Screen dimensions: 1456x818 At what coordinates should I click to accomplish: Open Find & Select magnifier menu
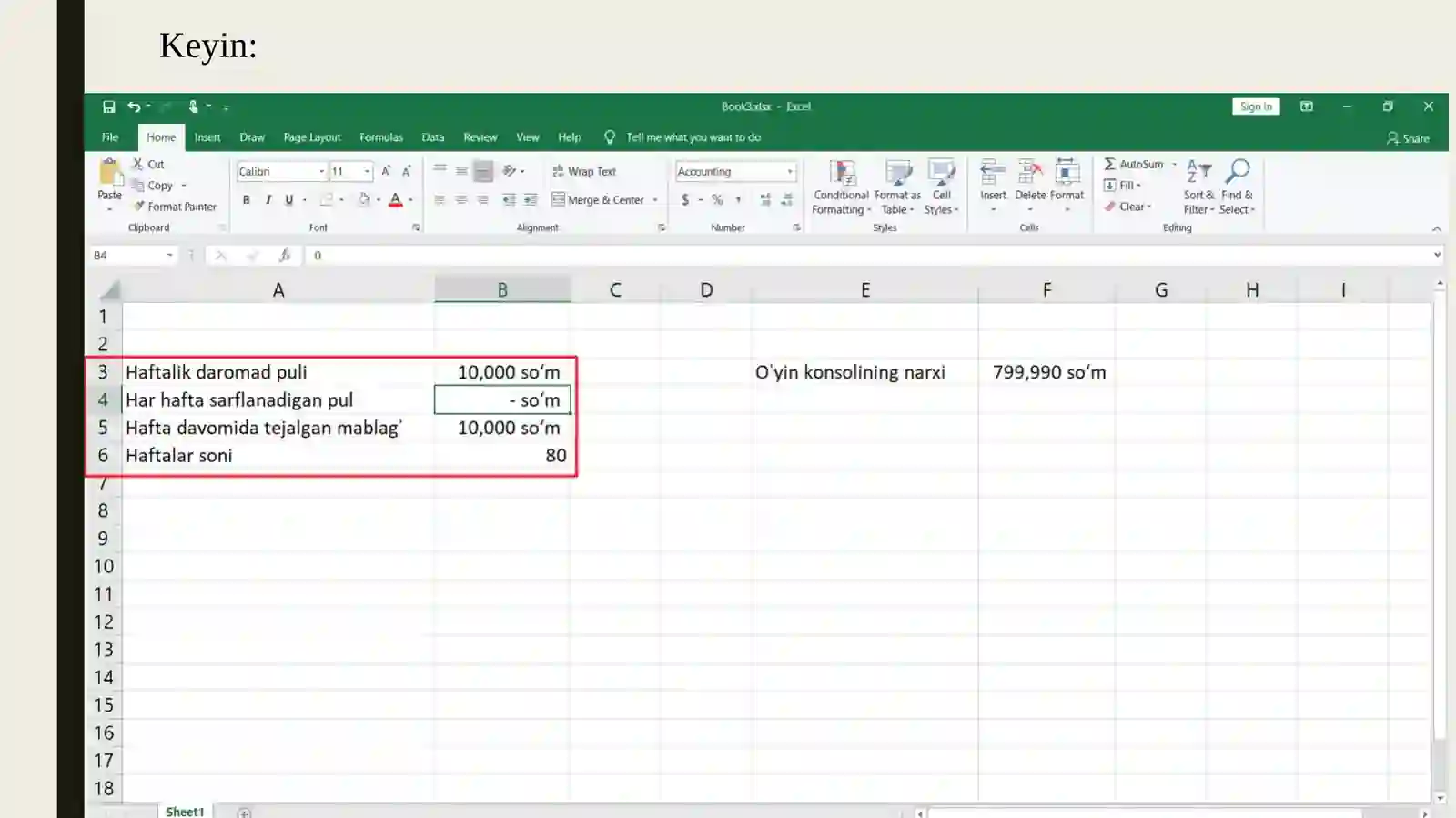coord(1237,187)
